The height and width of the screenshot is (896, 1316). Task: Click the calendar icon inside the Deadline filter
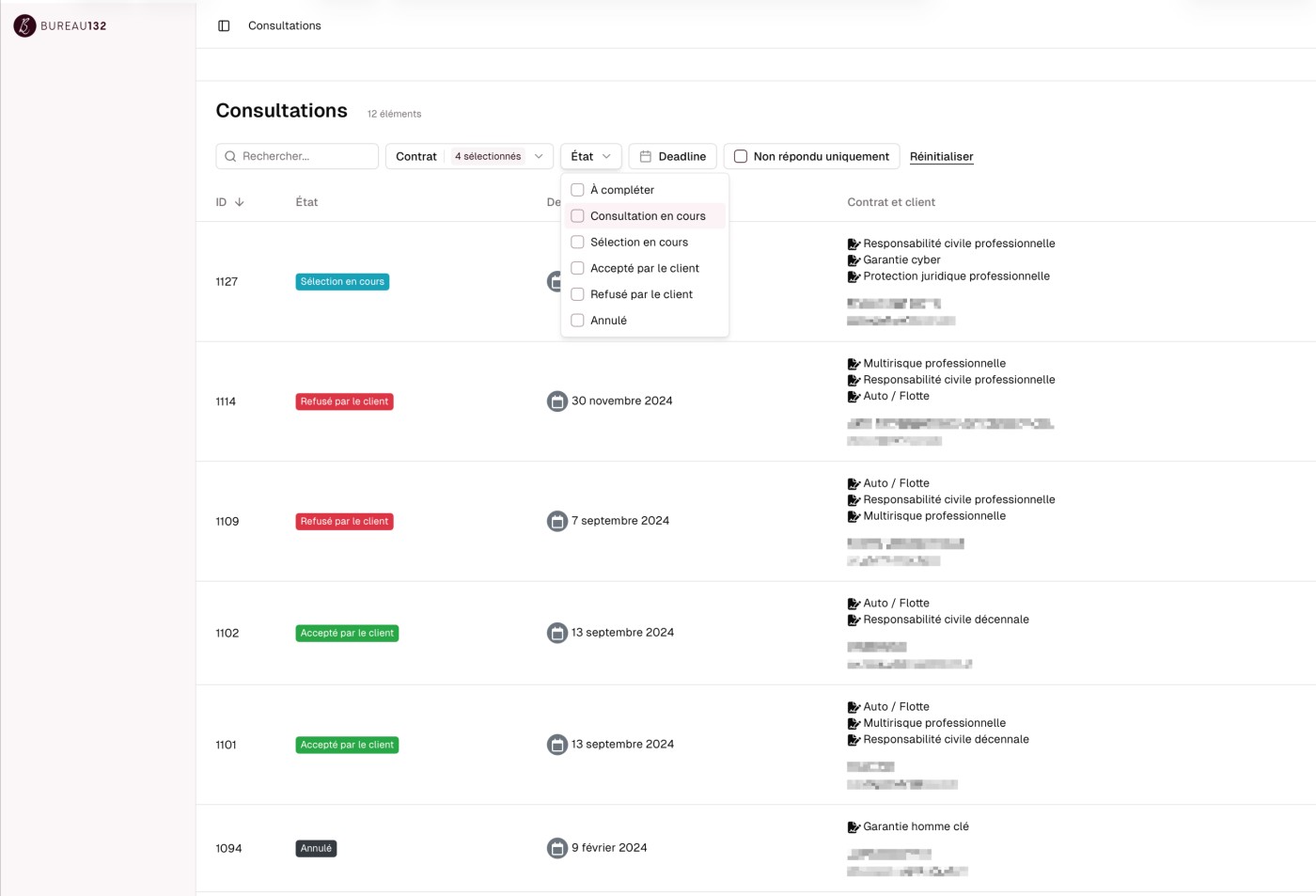(646, 156)
